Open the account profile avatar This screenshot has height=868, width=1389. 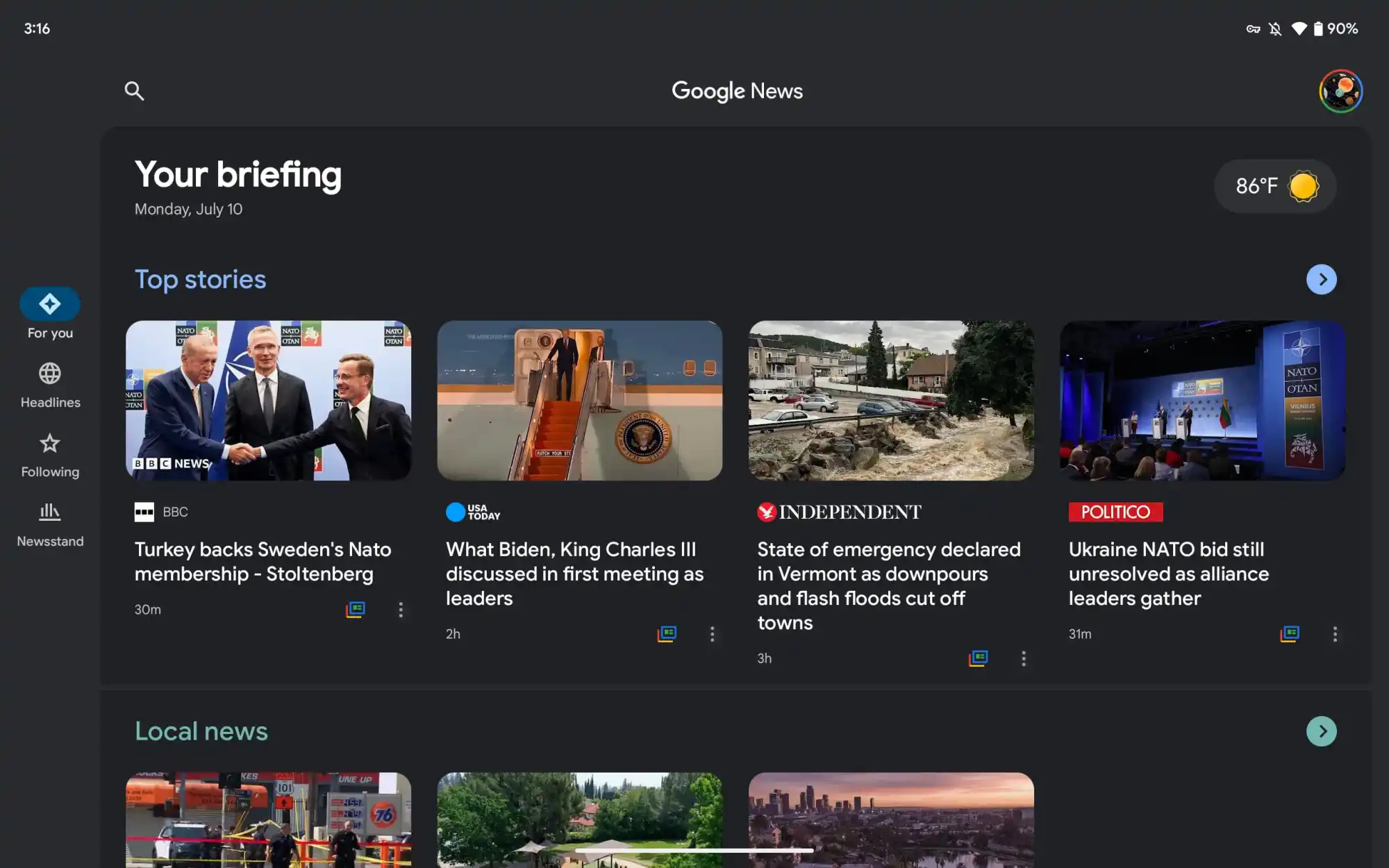point(1340,91)
